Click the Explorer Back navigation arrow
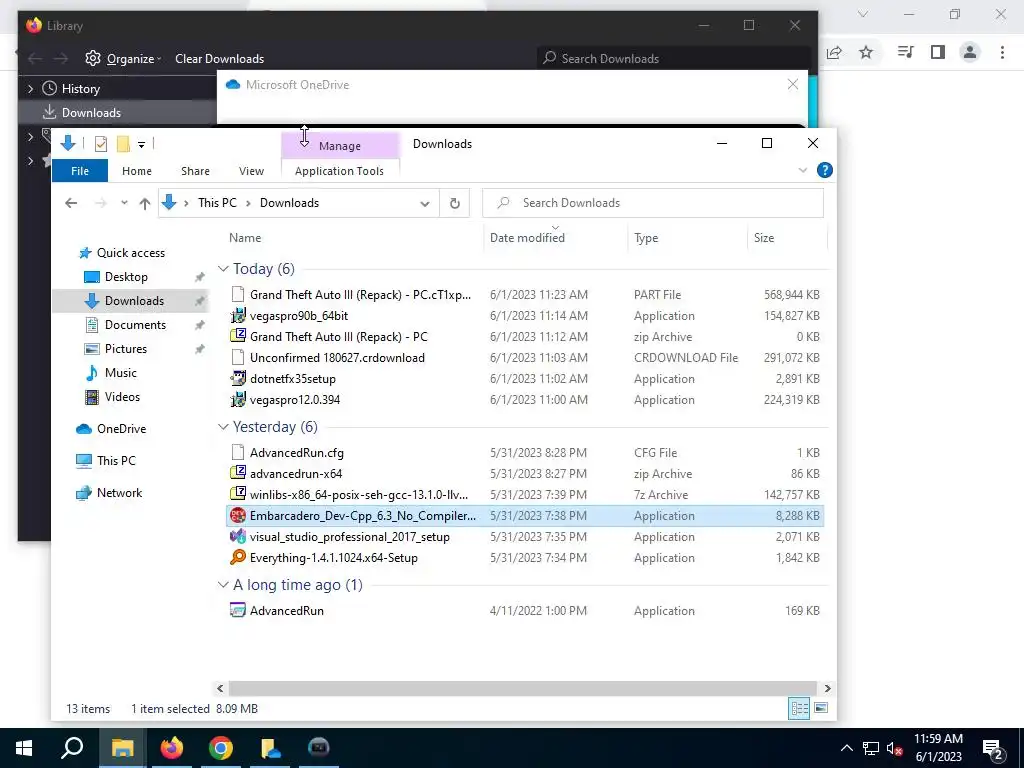Screen dimensions: 1024x768 pos(71,203)
